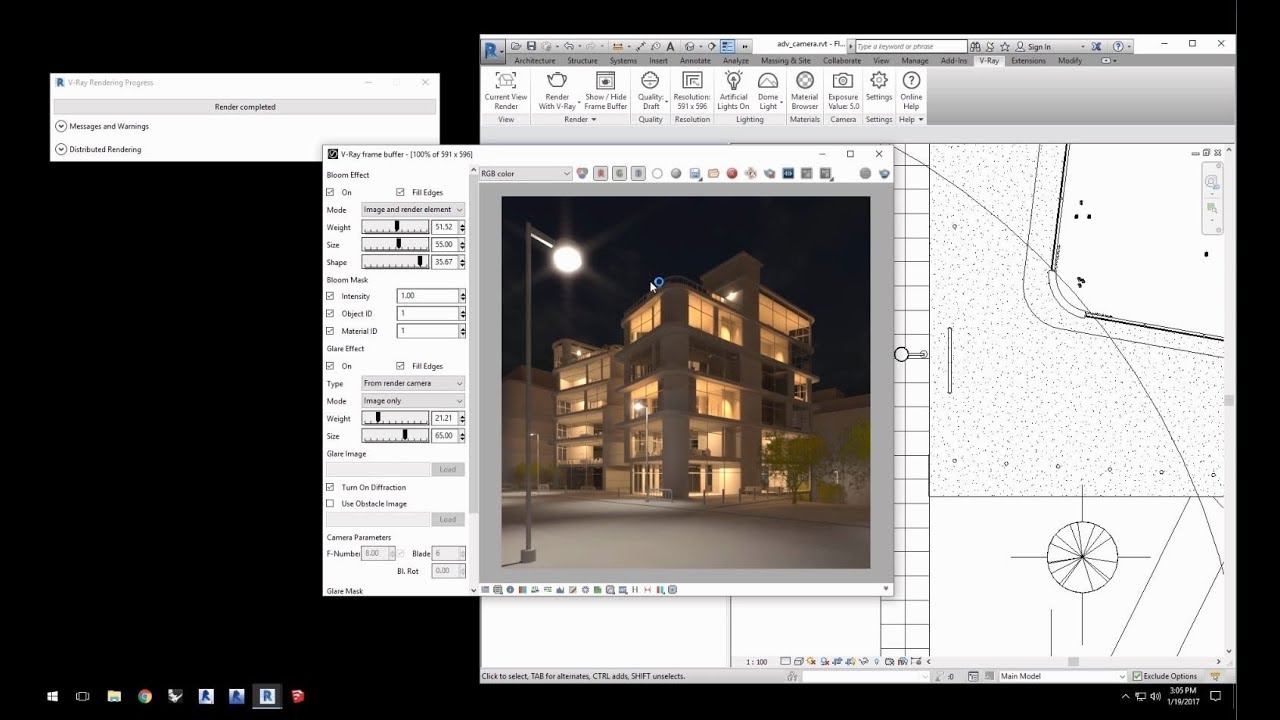Open V-Ray Settings from the ribbon
This screenshot has height=720, width=1280.
click(879, 86)
